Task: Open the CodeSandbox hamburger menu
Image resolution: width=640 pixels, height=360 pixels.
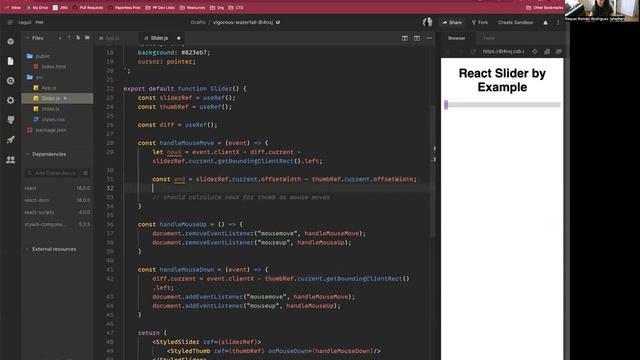Action: click(x=10, y=22)
